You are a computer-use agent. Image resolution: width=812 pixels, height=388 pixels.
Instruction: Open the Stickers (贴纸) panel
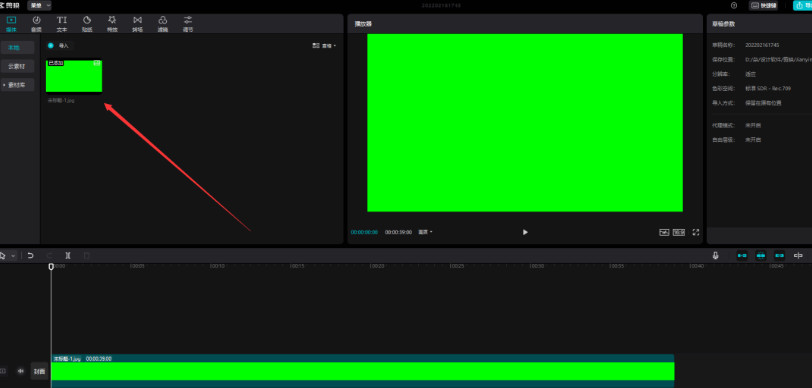[x=87, y=24]
